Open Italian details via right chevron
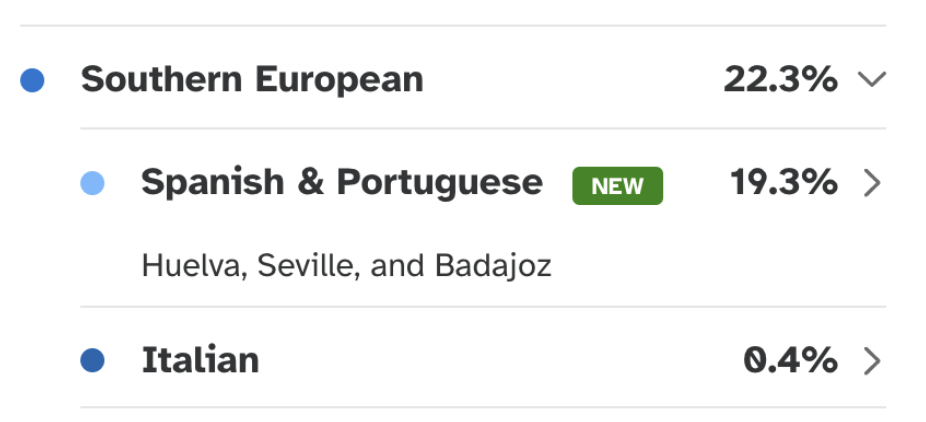Viewport: 926px width, 422px height. [x=872, y=360]
